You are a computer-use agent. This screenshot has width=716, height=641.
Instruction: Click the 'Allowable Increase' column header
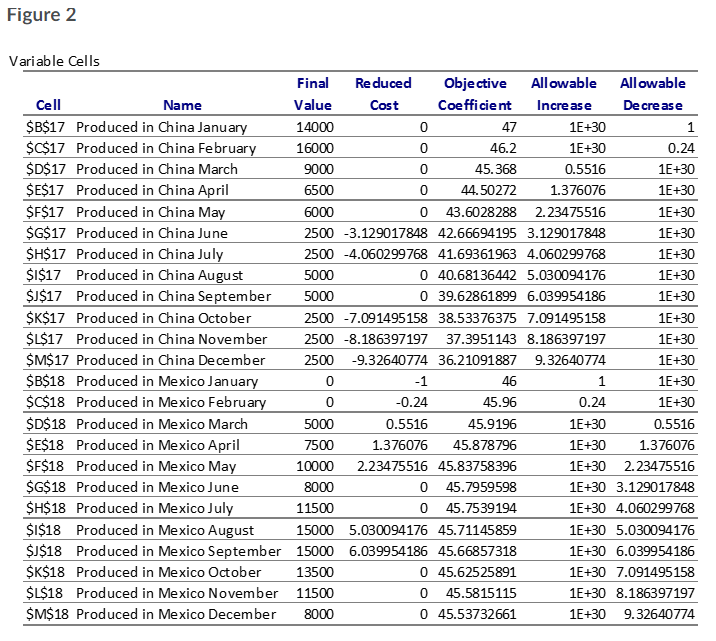tap(564, 94)
